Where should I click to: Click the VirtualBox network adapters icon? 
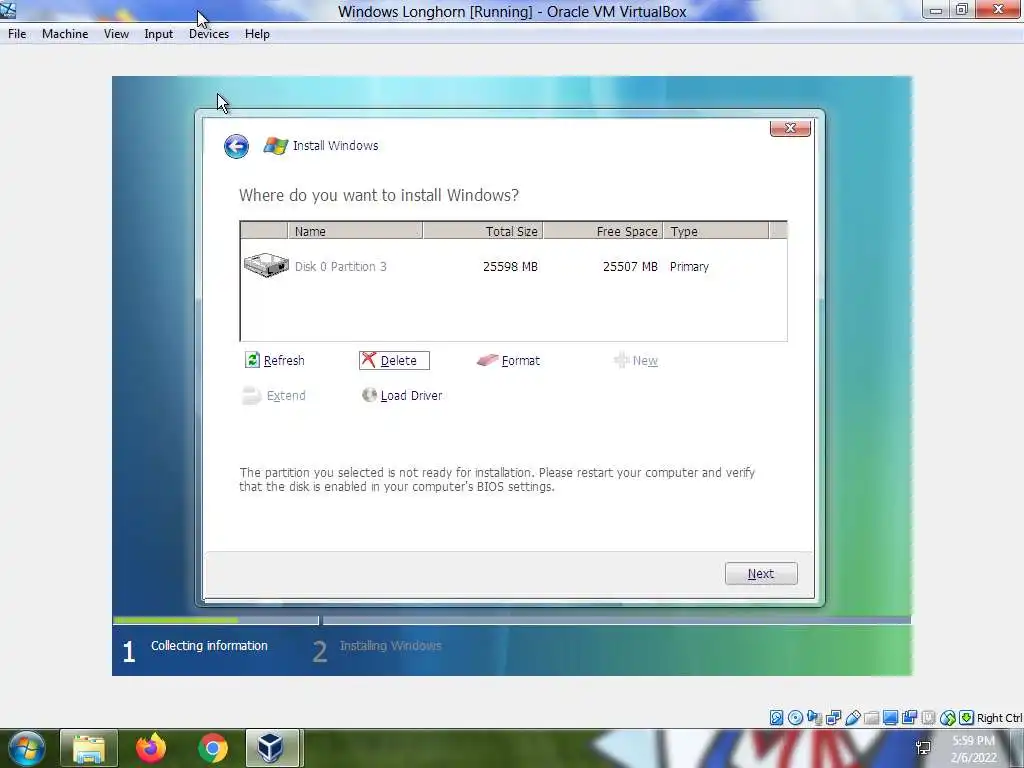(833, 718)
